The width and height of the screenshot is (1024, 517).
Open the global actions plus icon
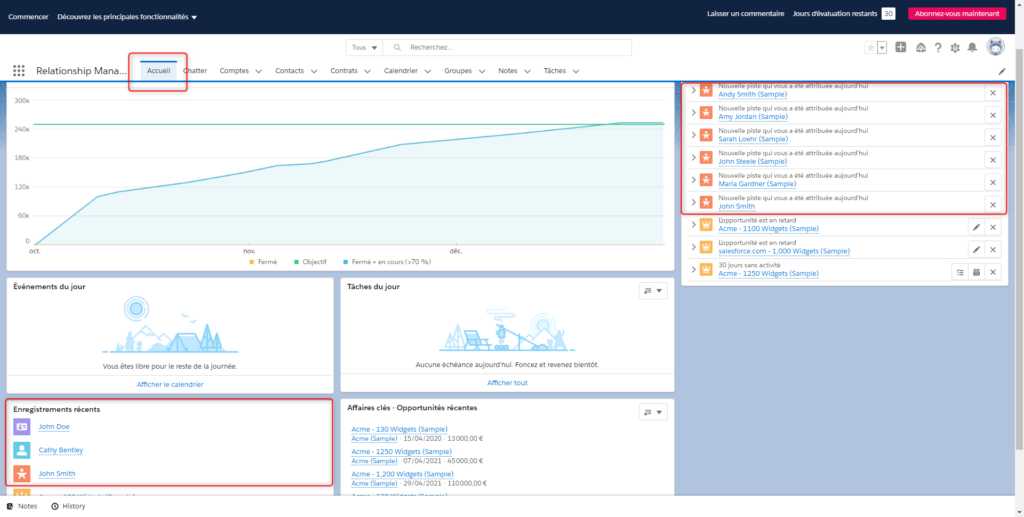[x=901, y=47]
